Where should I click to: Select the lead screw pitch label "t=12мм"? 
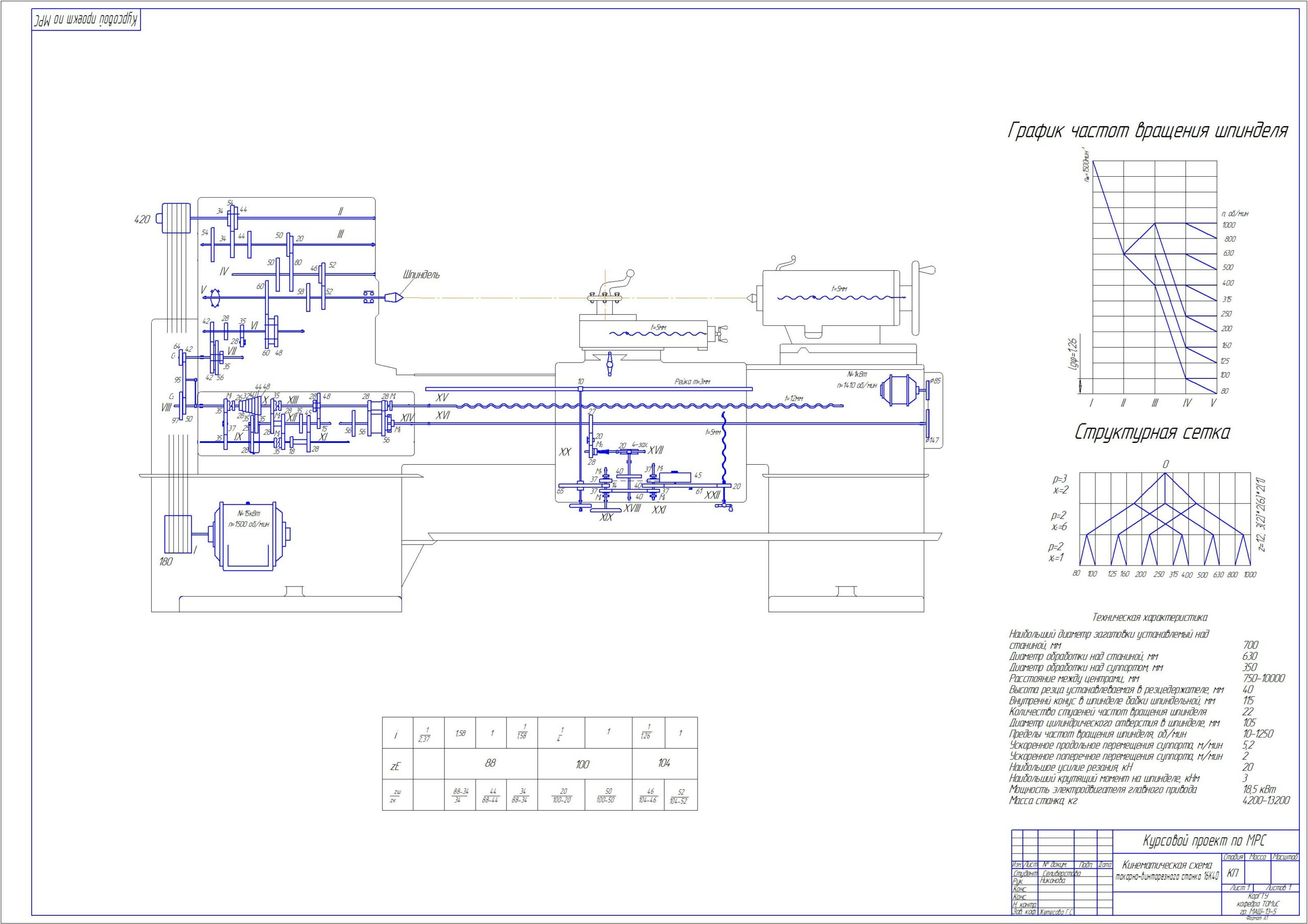[x=793, y=399]
